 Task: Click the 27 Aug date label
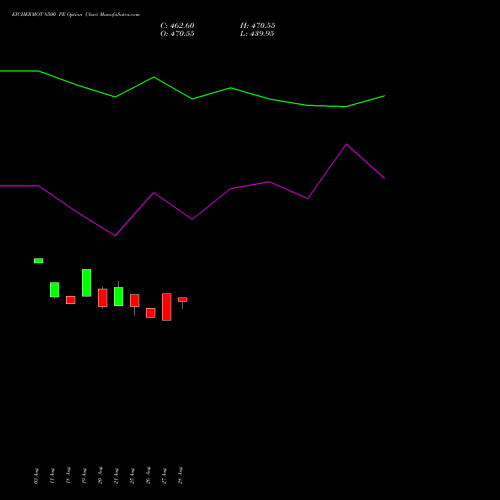click(x=164, y=476)
